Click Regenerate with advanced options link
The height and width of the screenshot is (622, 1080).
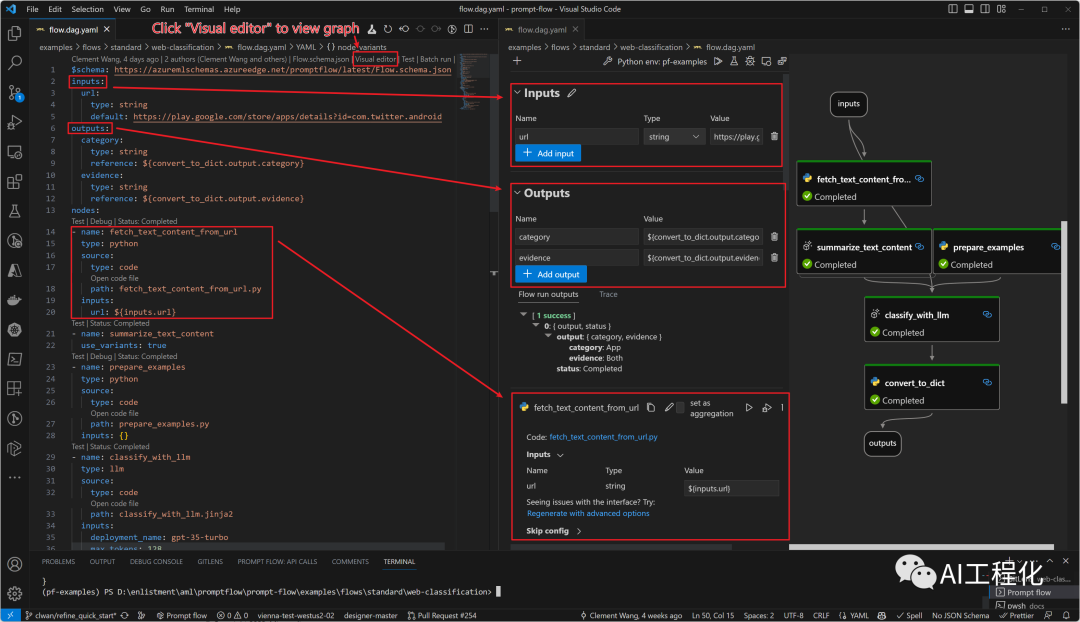[x=588, y=513]
